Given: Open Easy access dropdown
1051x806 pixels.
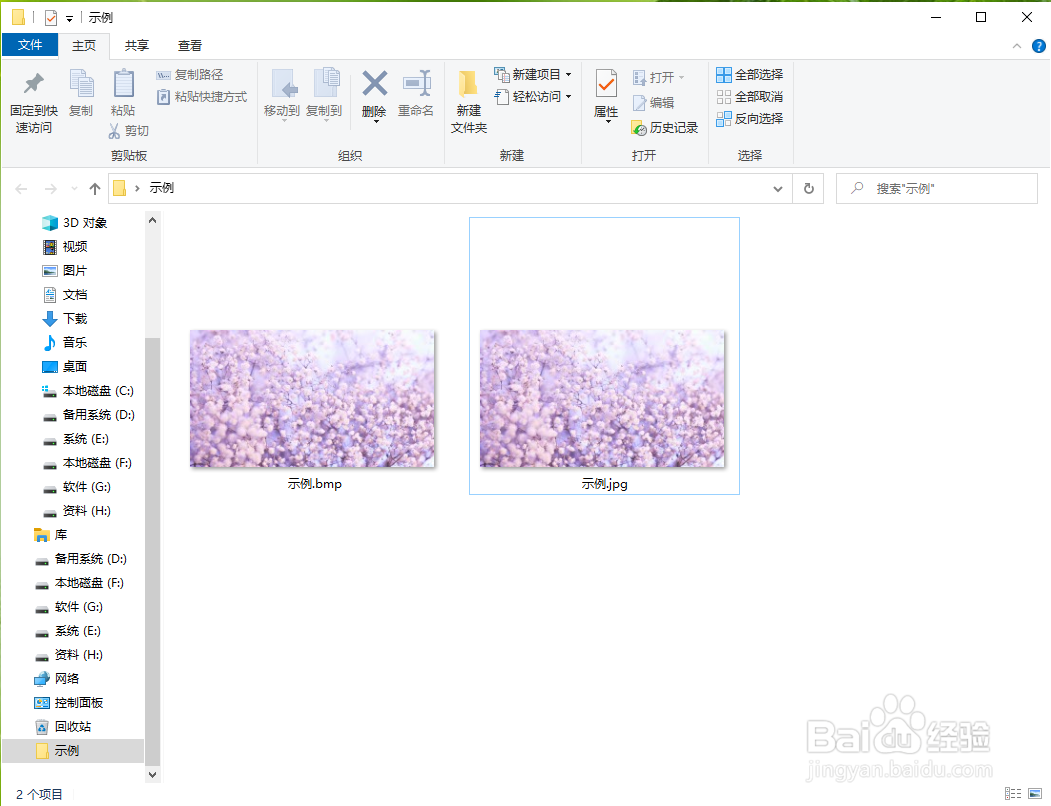Looking at the screenshot, I should tap(533, 97).
